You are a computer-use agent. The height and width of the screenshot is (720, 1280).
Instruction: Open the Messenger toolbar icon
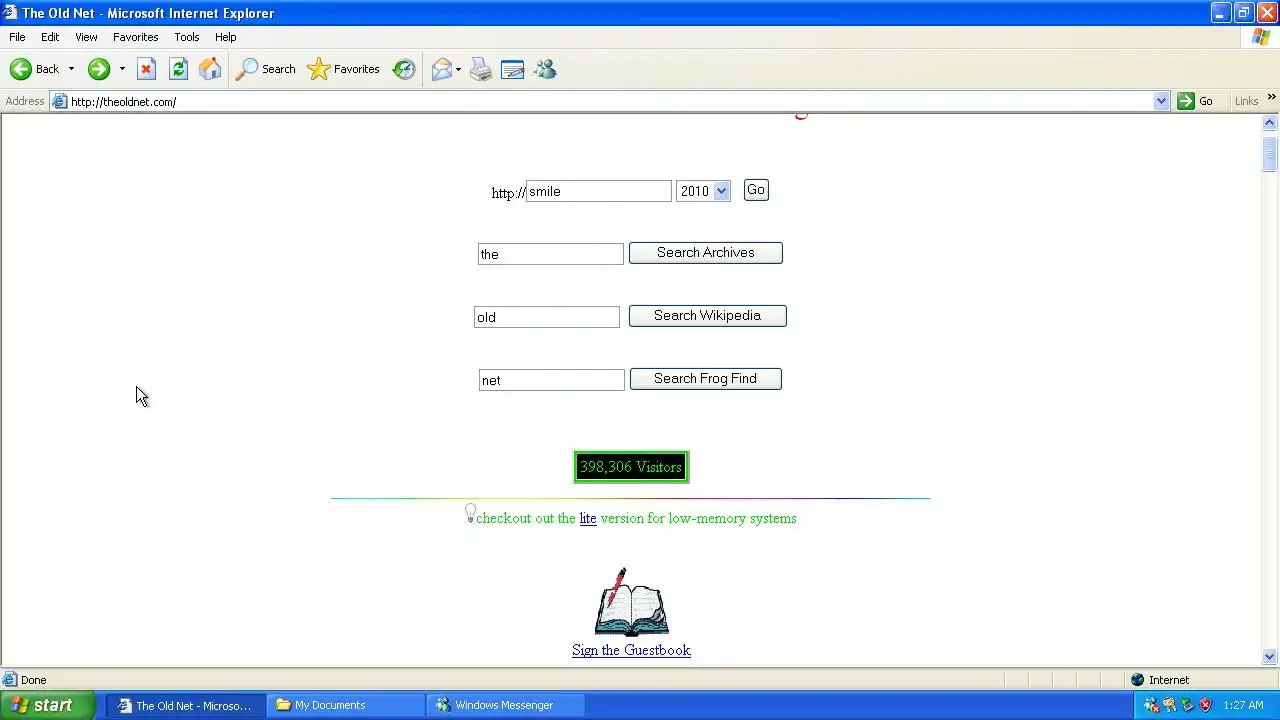pos(545,69)
